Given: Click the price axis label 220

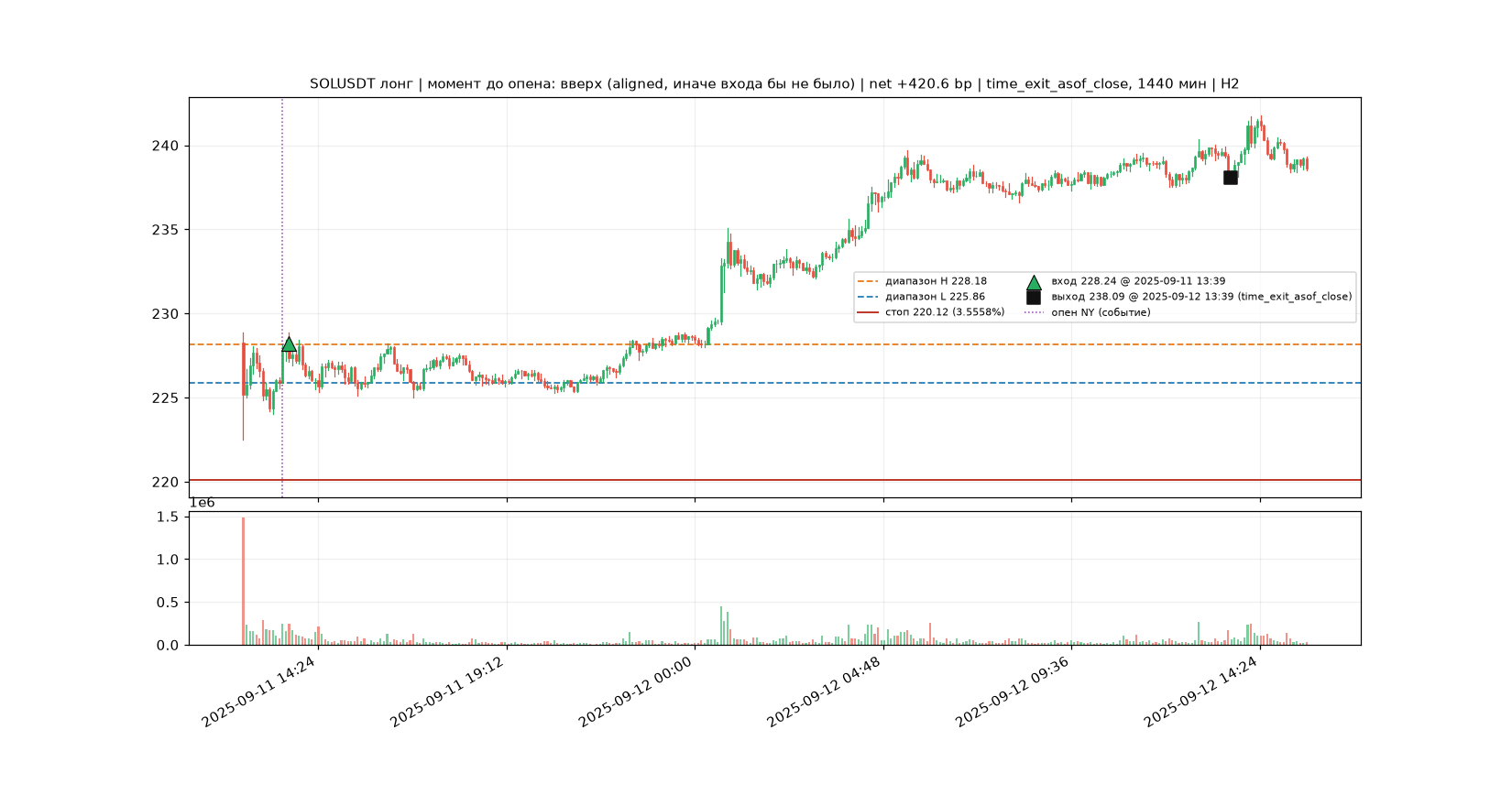Looking at the screenshot, I should point(166,482).
